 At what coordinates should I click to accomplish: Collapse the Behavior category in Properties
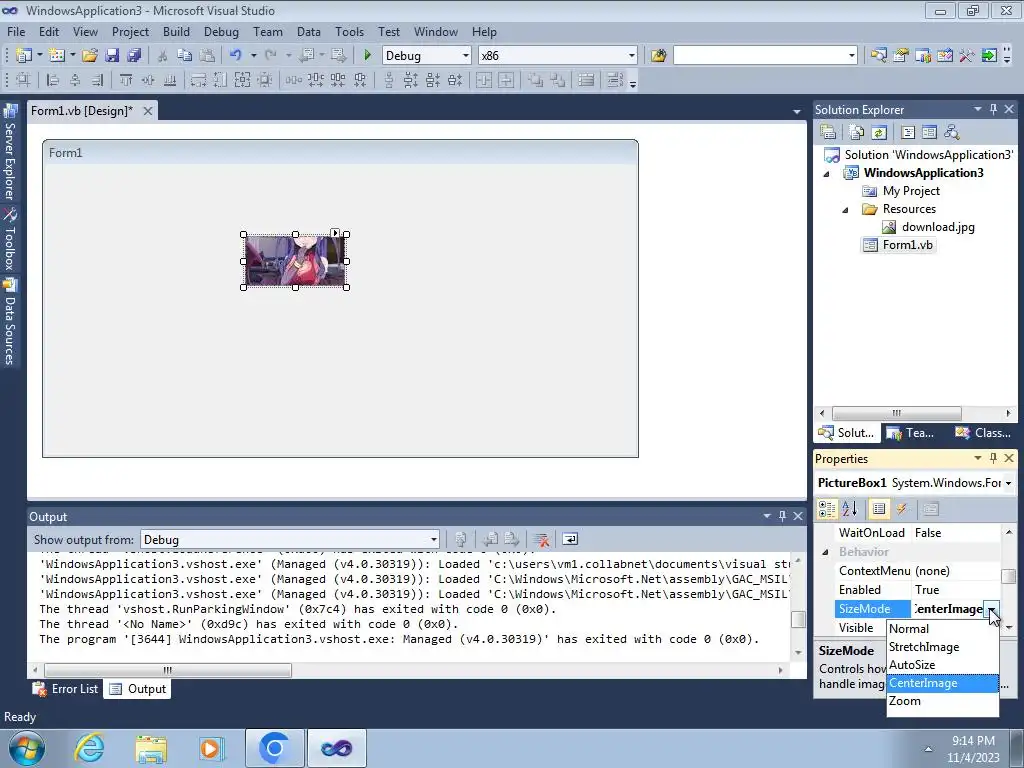click(825, 552)
